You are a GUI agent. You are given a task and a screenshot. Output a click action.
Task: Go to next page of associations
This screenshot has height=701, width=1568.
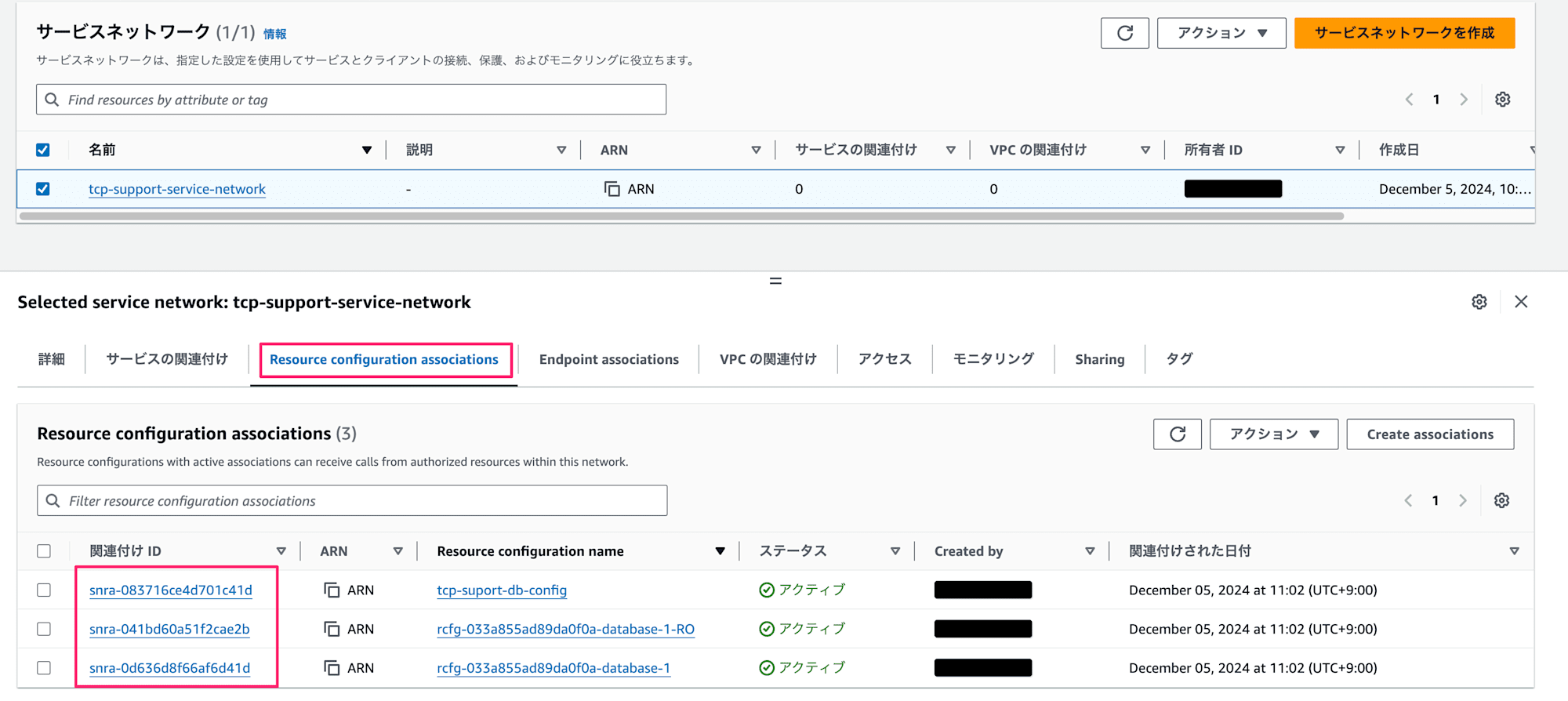[1462, 500]
